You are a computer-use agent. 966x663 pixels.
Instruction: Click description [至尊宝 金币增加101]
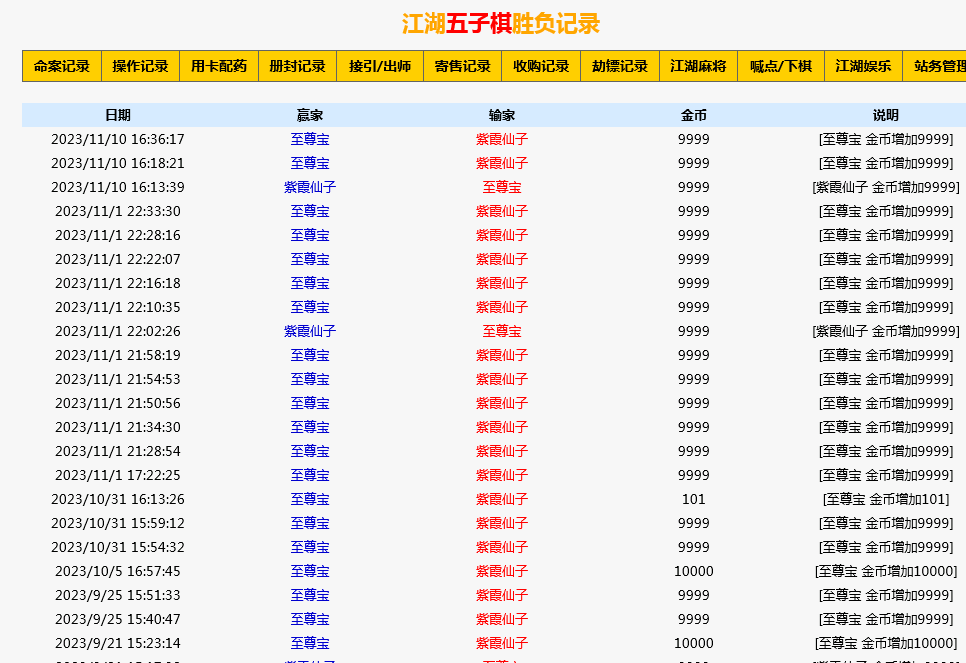coord(886,499)
